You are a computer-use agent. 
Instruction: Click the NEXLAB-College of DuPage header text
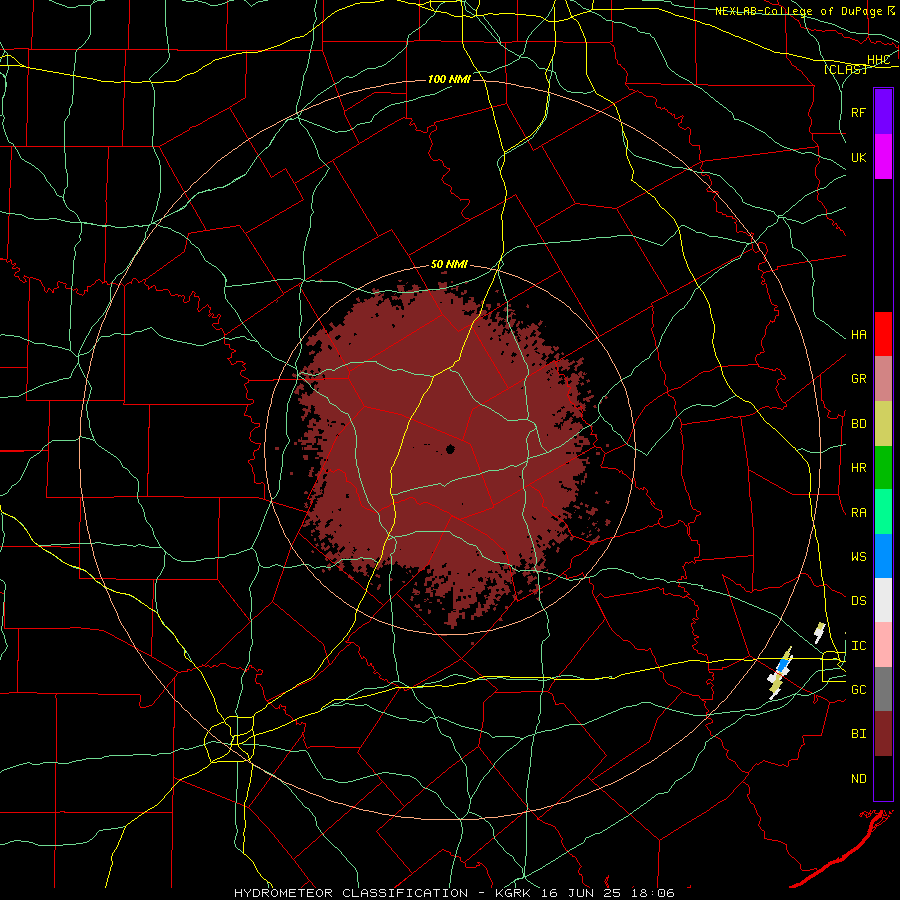coord(800,11)
